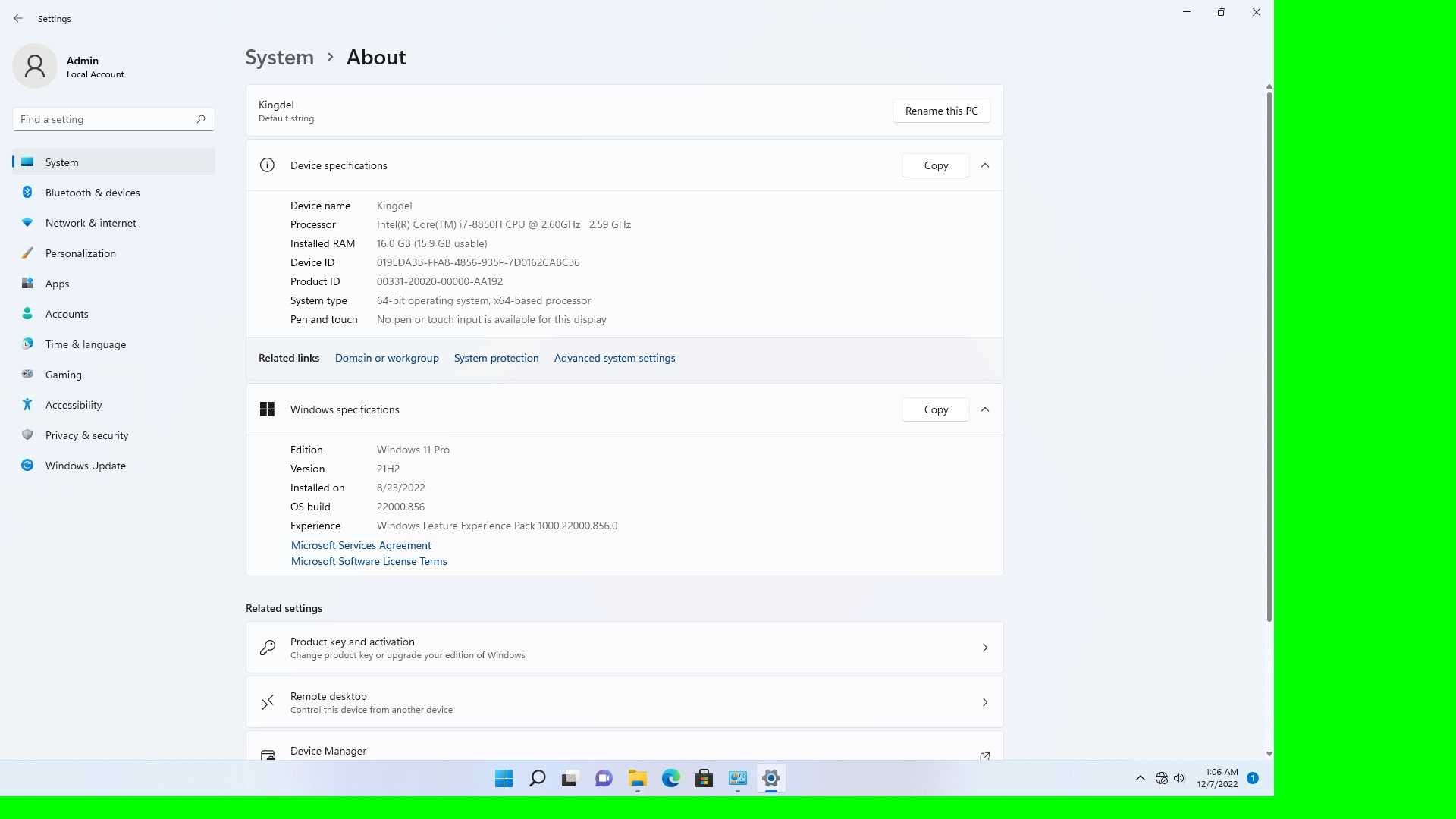1456x819 pixels.
Task: Click the Processor value Intel(R) Core(TM) i7-8850H
Action: coord(504,224)
